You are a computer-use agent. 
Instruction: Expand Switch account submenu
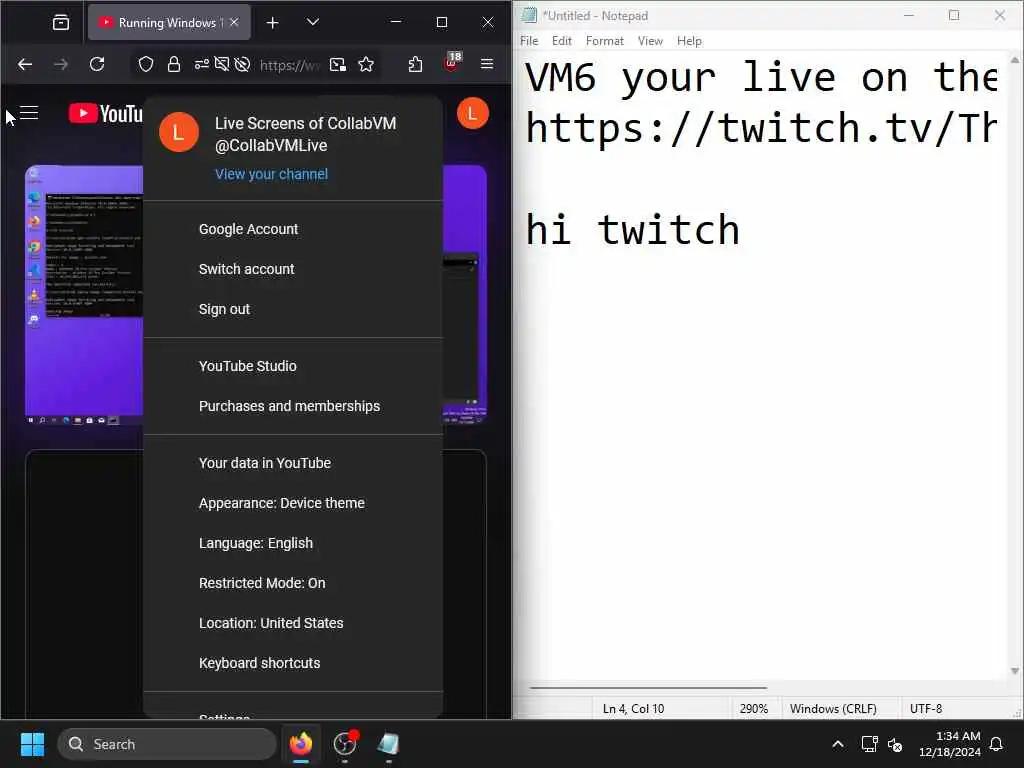293,269
